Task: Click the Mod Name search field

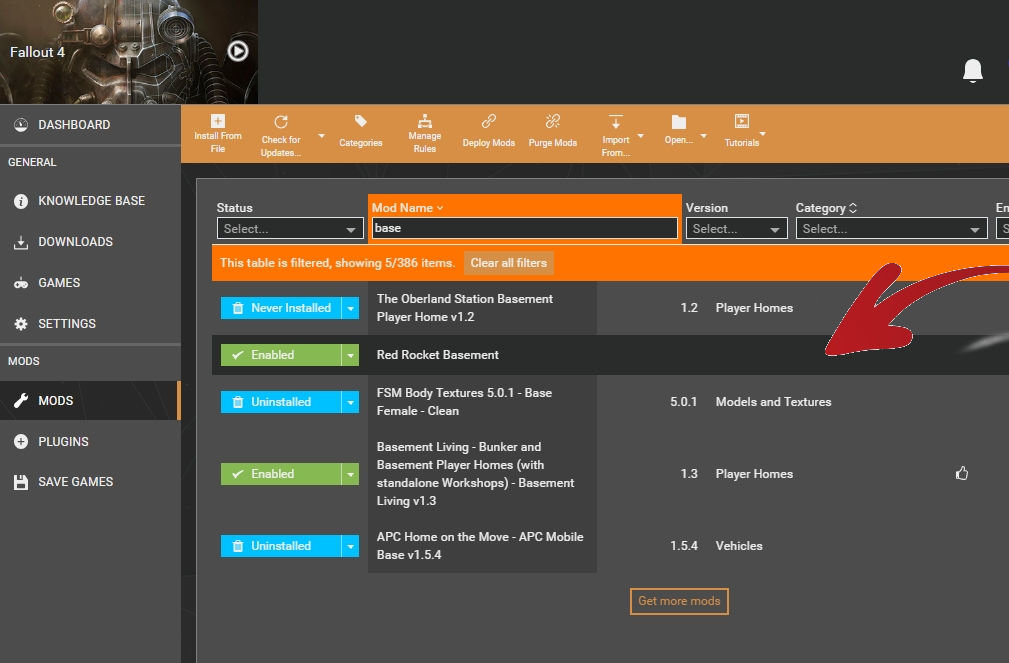Action: (524, 228)
